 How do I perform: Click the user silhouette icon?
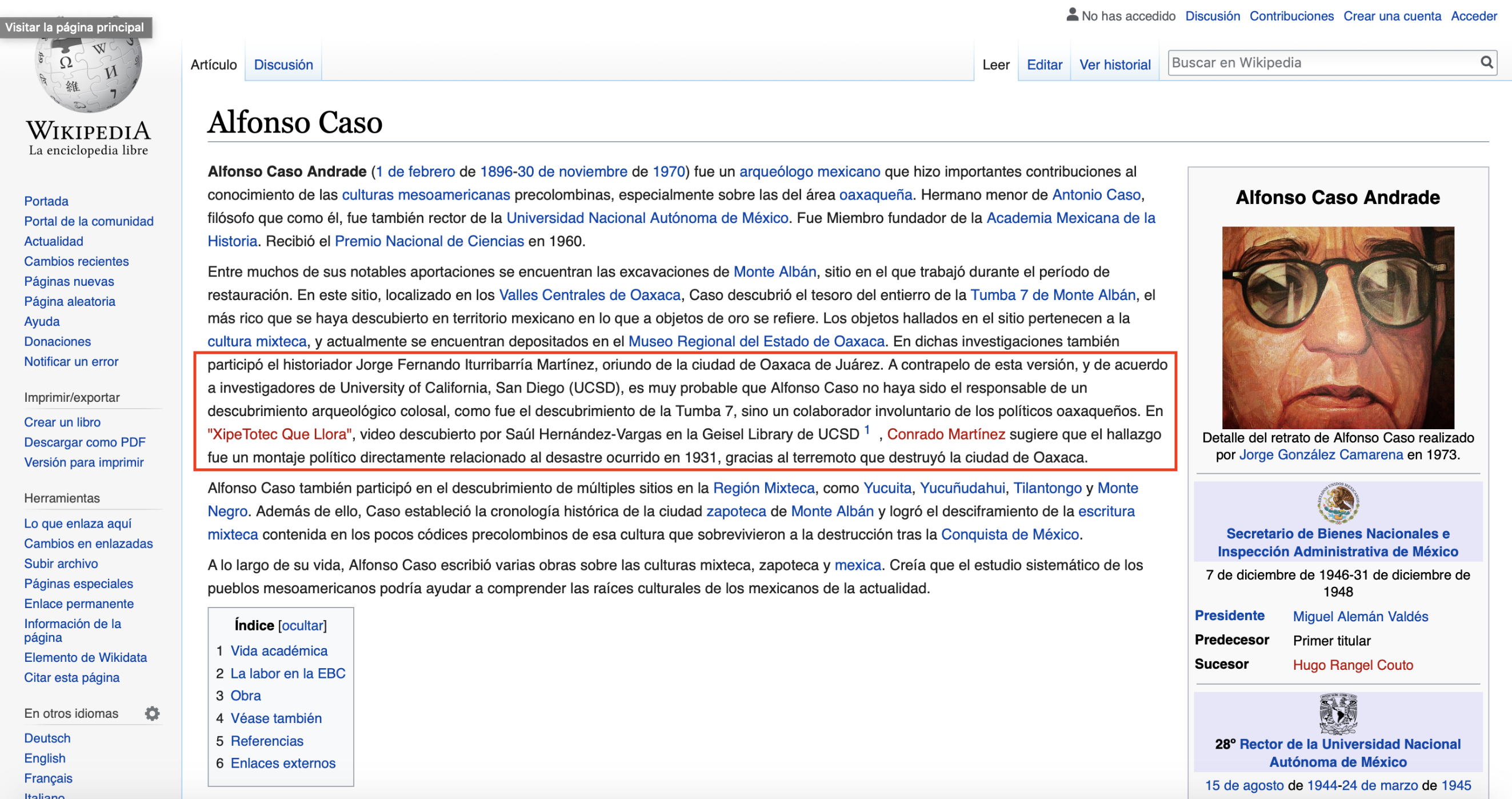coord(1072,15)
